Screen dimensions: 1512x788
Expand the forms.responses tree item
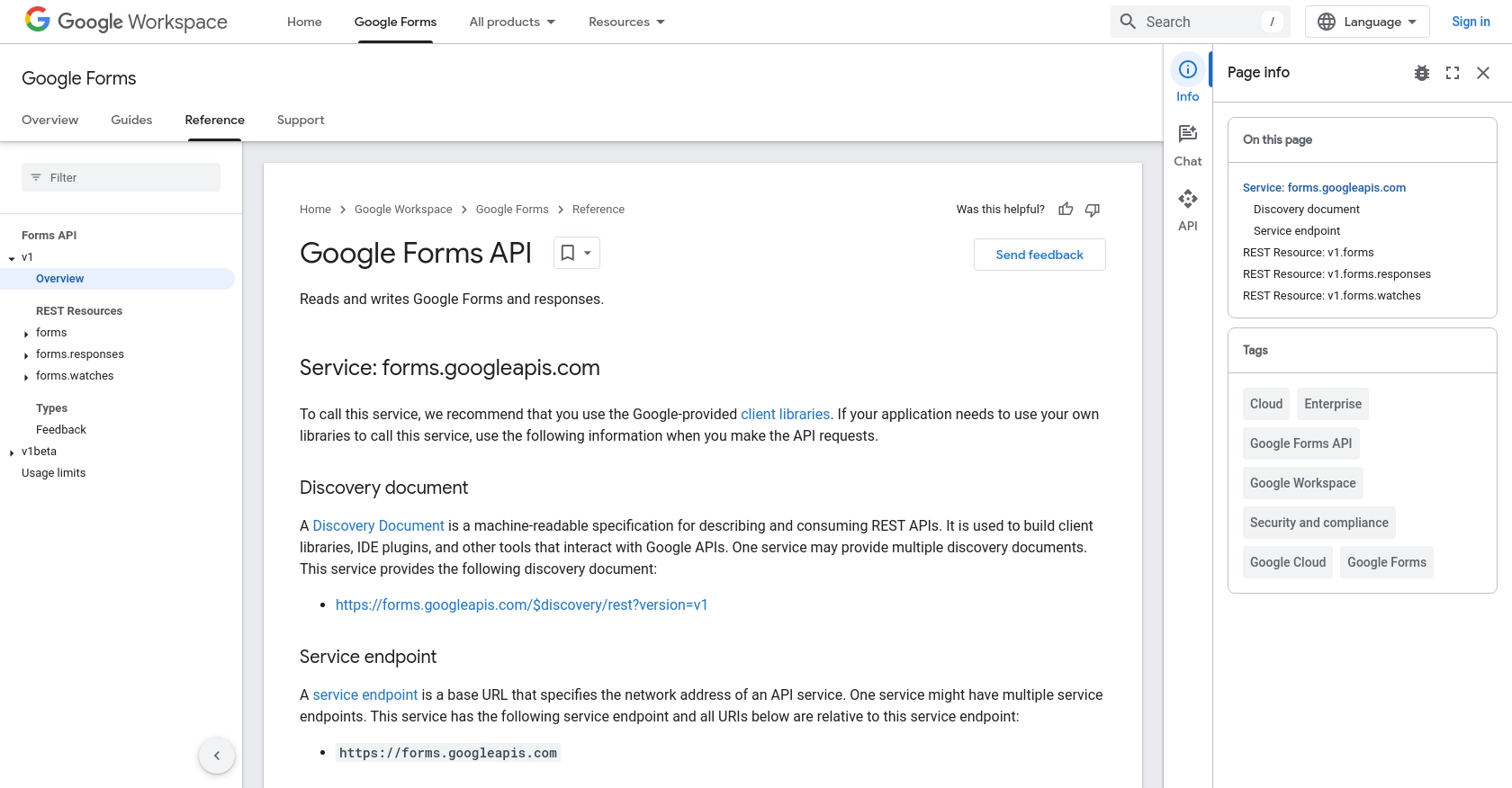click(26, 355)
